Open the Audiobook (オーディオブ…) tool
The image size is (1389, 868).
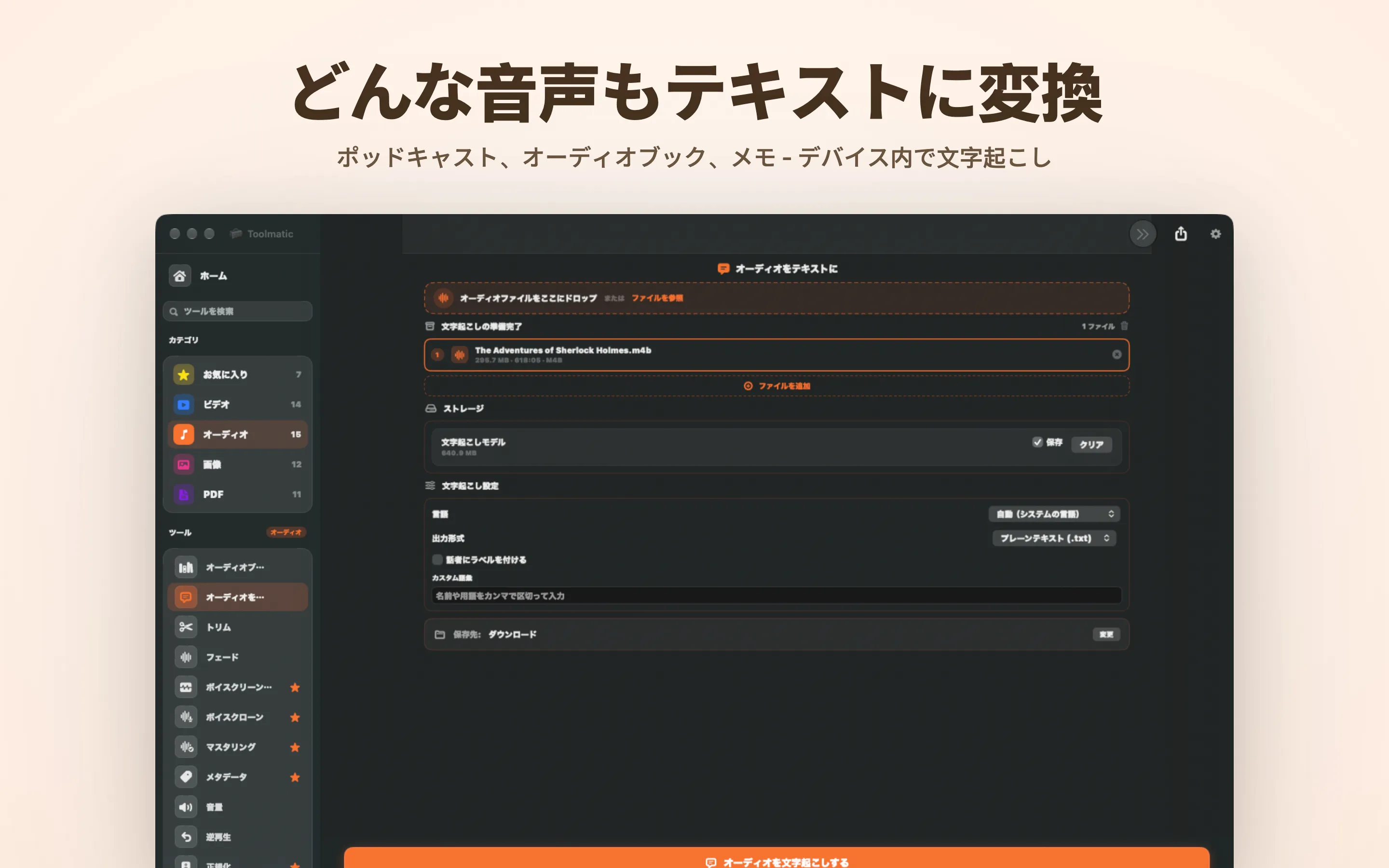[238, 567]
